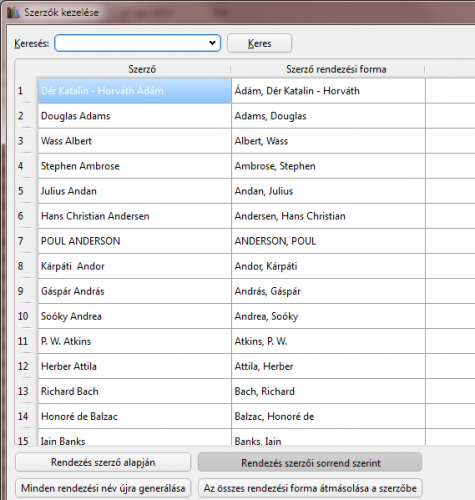Screen dimensions: 475x500
Task: Click Az összes rendezési forma átmásolása button
Action: (x=310, y=488)
